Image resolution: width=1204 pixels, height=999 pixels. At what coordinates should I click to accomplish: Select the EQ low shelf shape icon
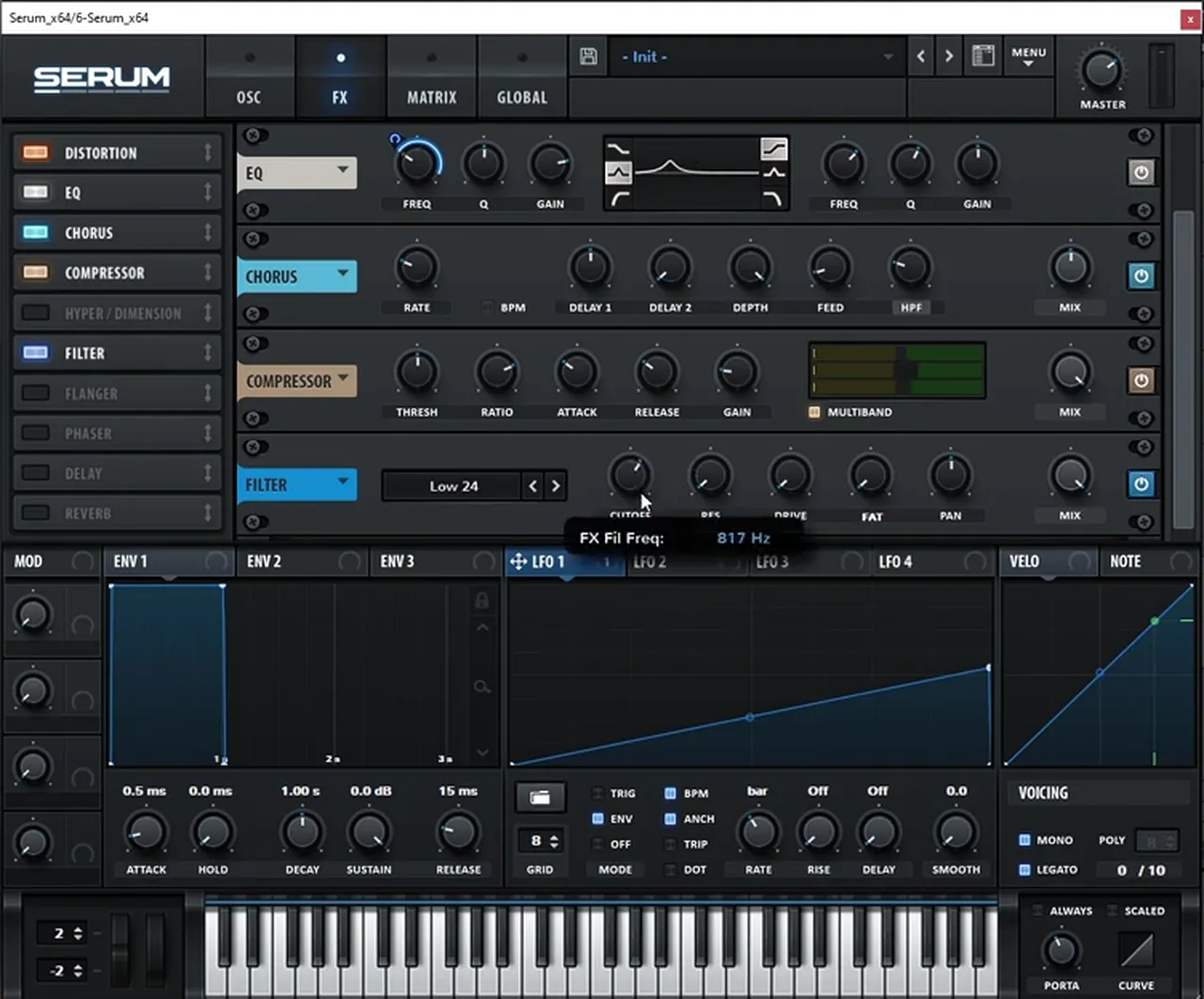click(x=618, y=149)
